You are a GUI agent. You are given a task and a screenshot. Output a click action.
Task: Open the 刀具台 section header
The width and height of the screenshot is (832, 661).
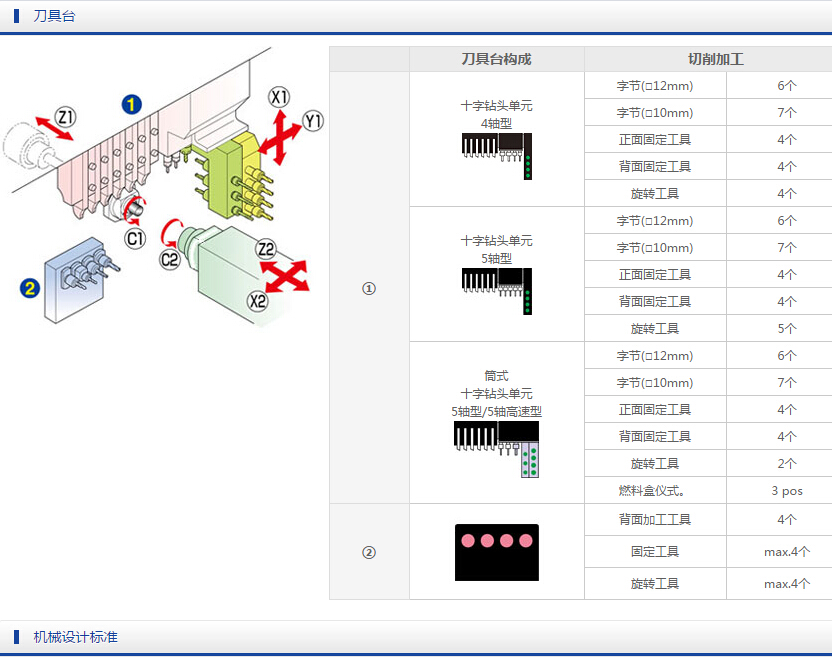(54, 16)
